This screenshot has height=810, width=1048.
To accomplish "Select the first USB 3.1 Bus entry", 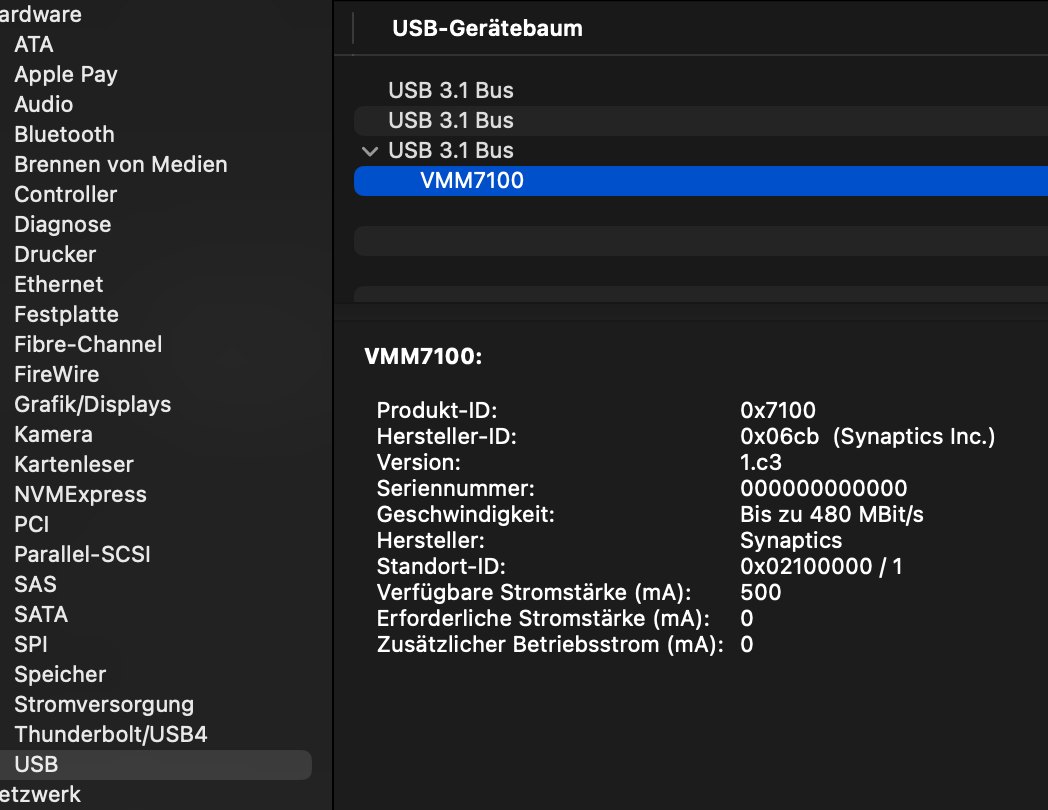I will click(x=450, y=90).
